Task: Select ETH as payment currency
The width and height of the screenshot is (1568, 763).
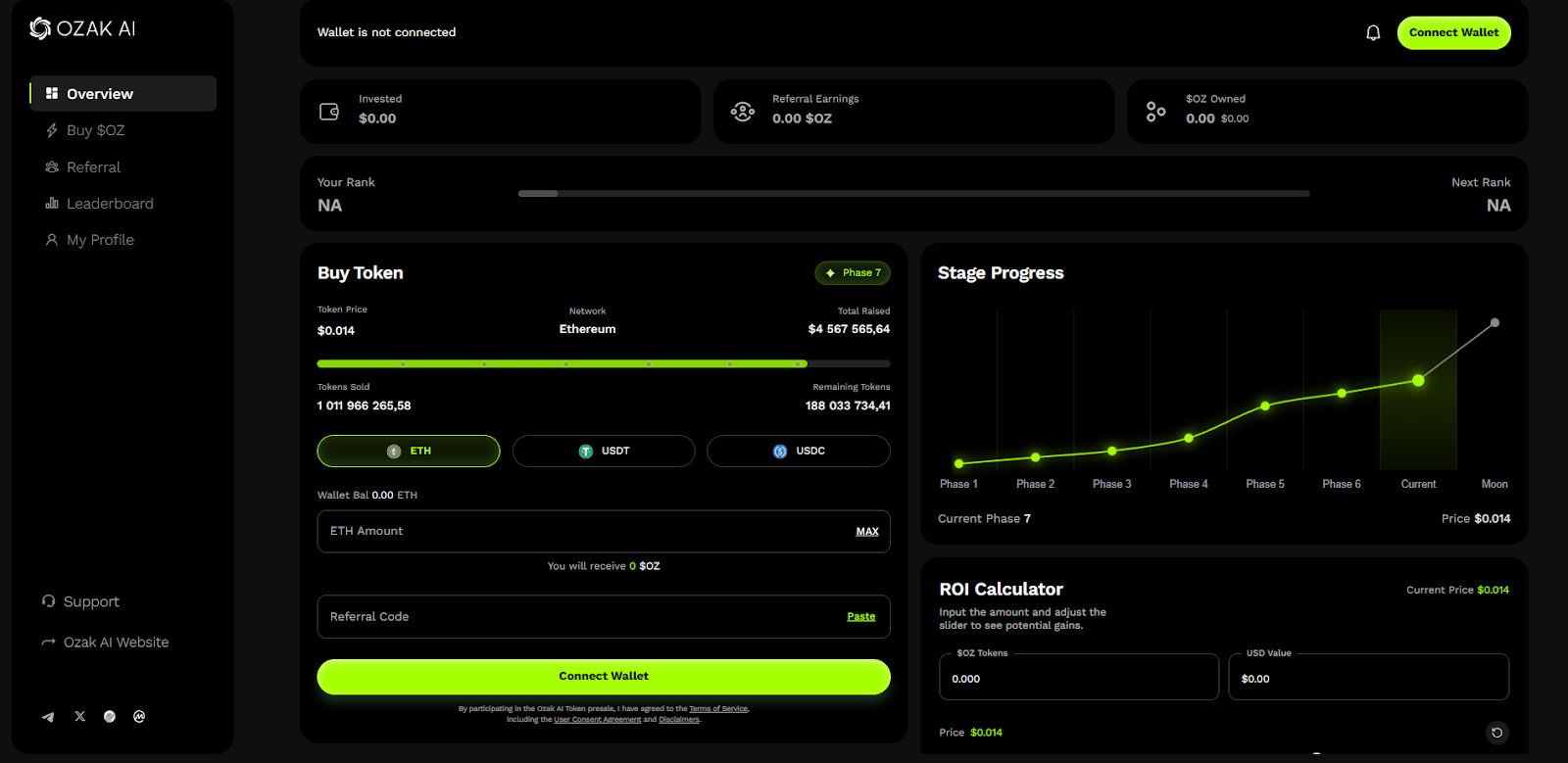Action: coord(409,452)
